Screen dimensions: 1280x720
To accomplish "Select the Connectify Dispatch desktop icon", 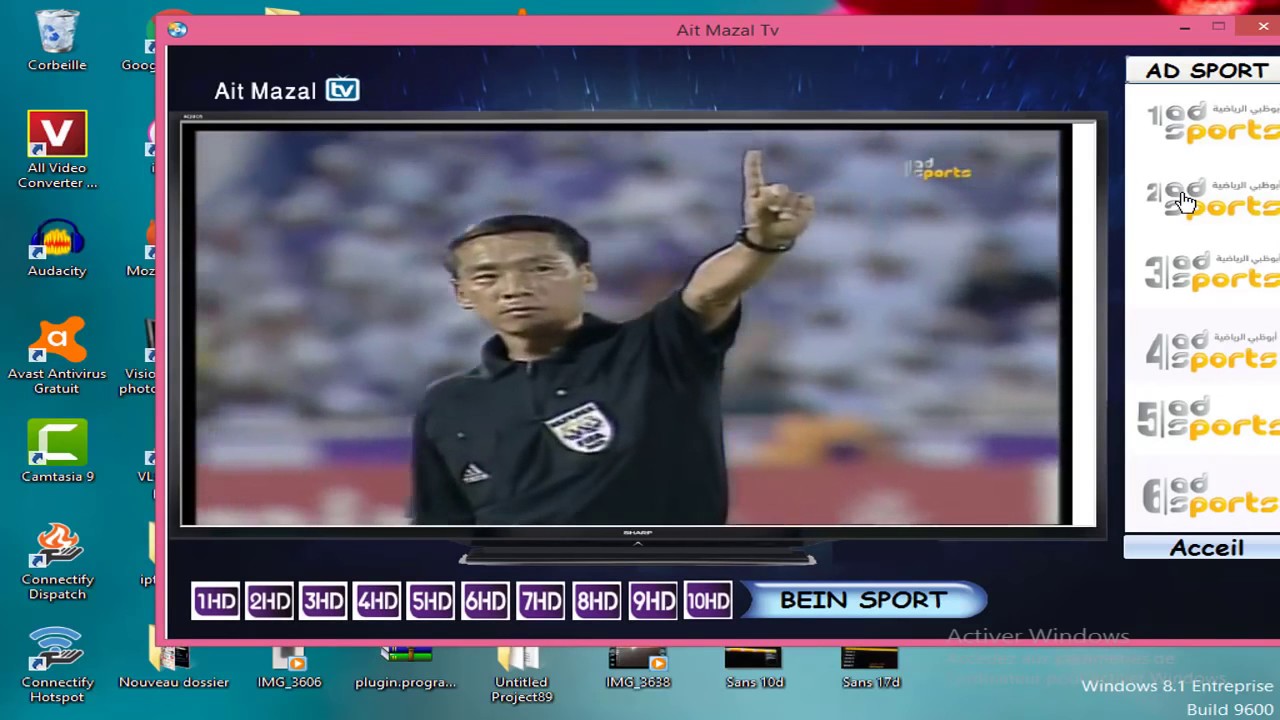I will (x=57, y=561).
